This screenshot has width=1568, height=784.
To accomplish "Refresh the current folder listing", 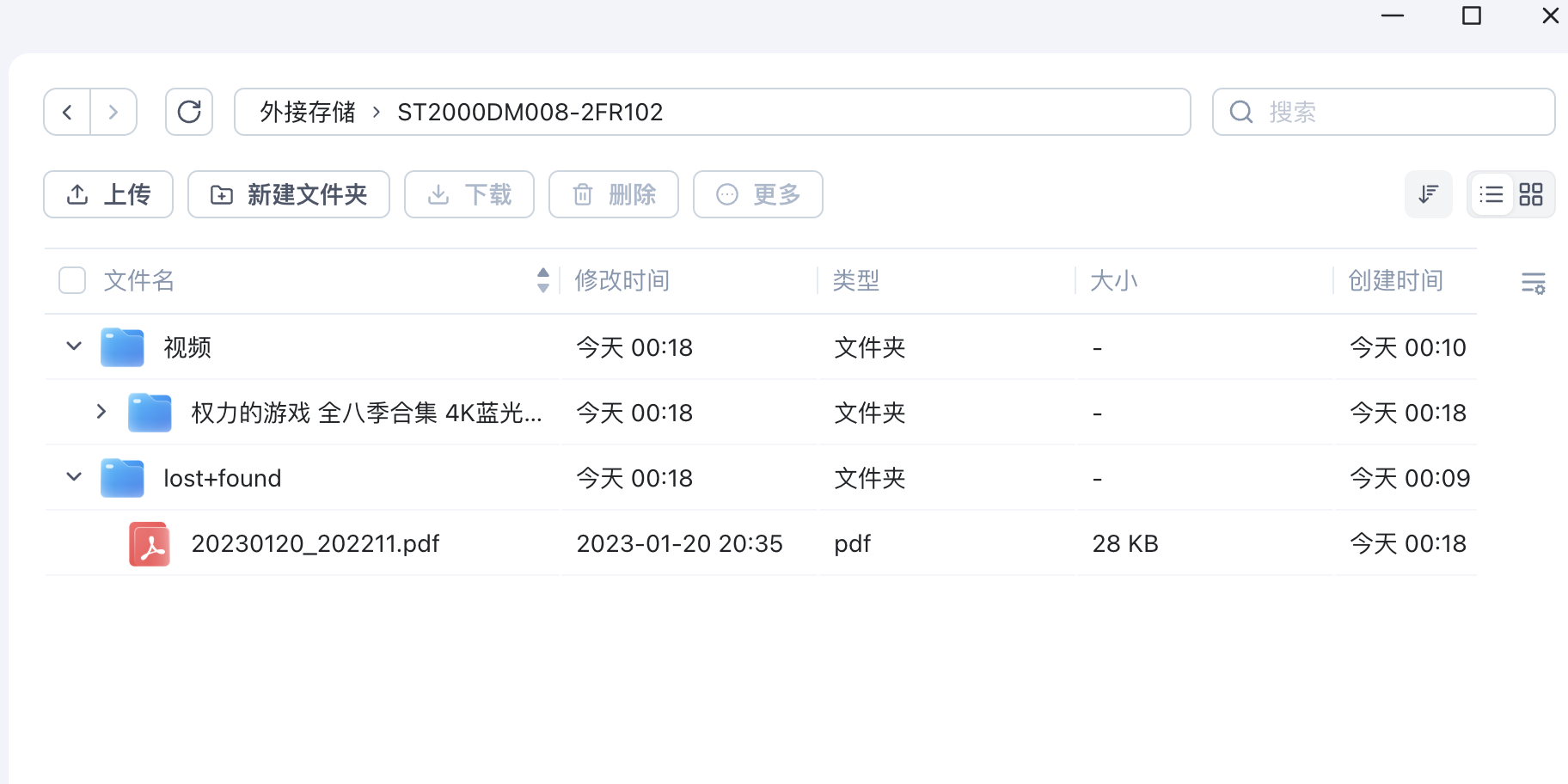I will click(x=189, y=112).
